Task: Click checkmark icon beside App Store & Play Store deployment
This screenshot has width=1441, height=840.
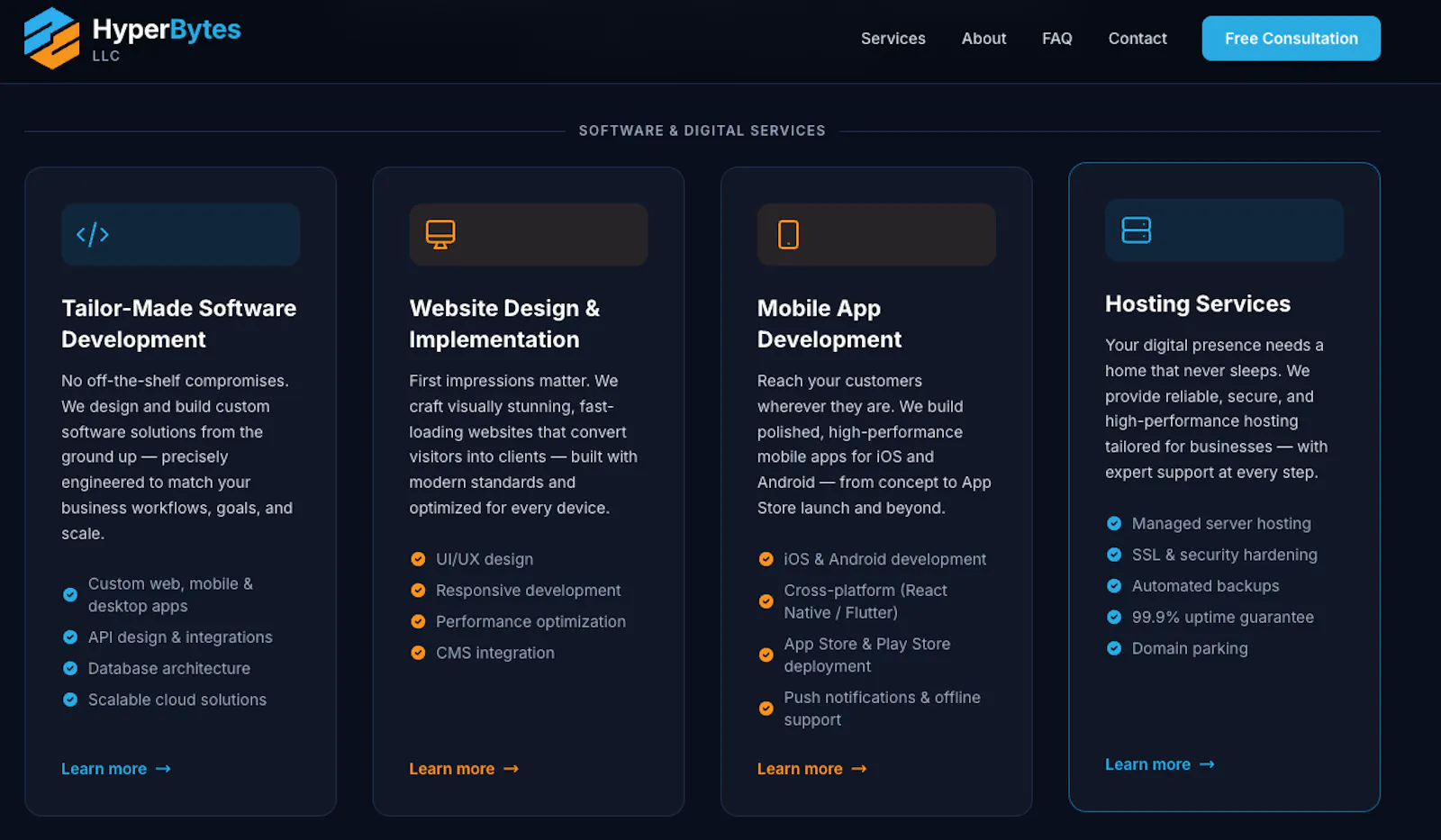Action: pyautogui.click(x=766, y=655)
